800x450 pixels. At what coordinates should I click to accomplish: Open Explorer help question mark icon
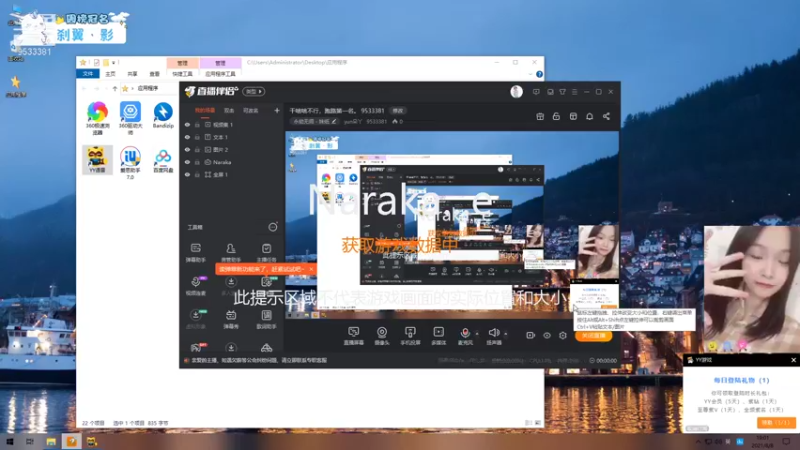539,74
